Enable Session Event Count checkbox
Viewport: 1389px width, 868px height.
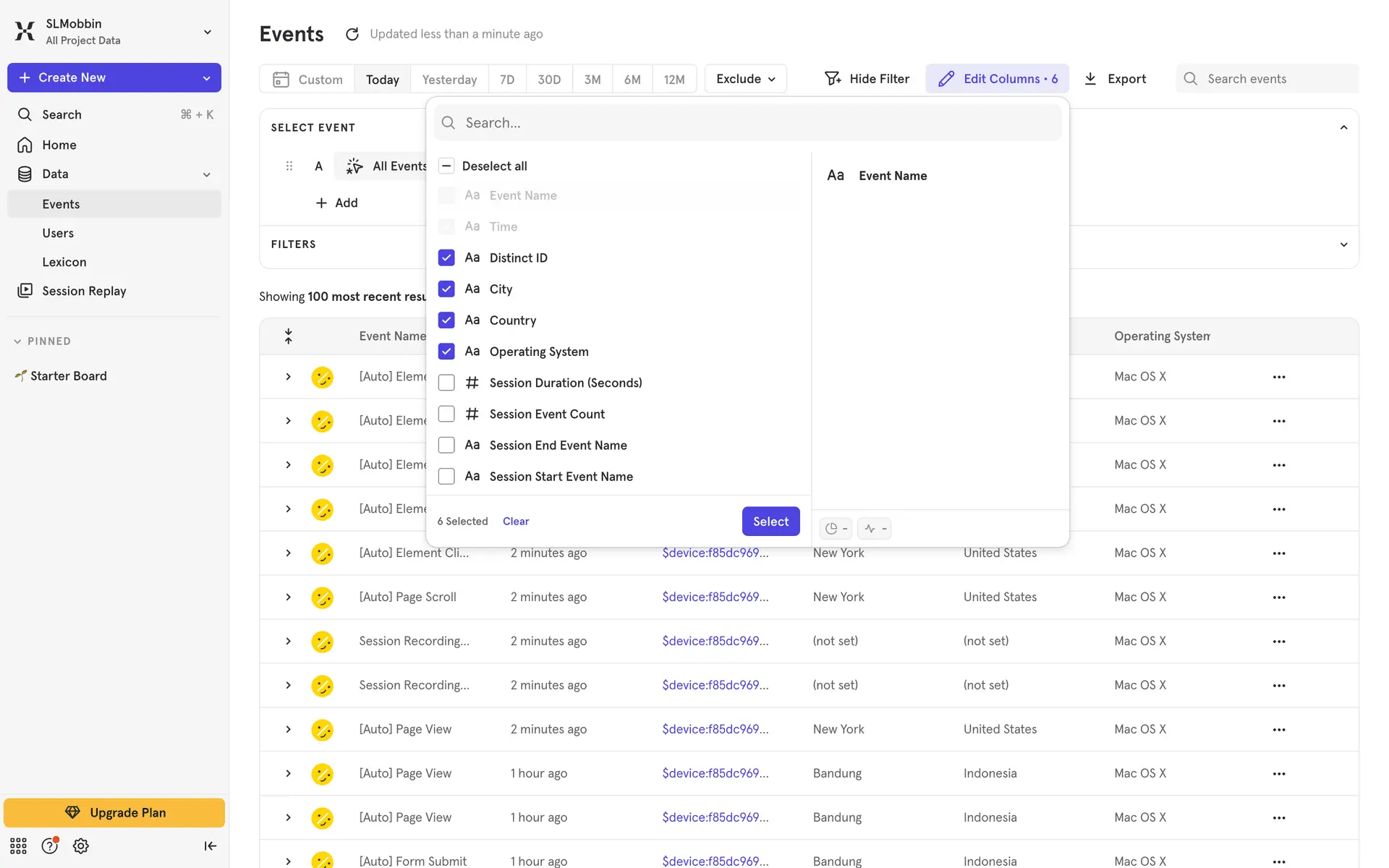(446, 414)
